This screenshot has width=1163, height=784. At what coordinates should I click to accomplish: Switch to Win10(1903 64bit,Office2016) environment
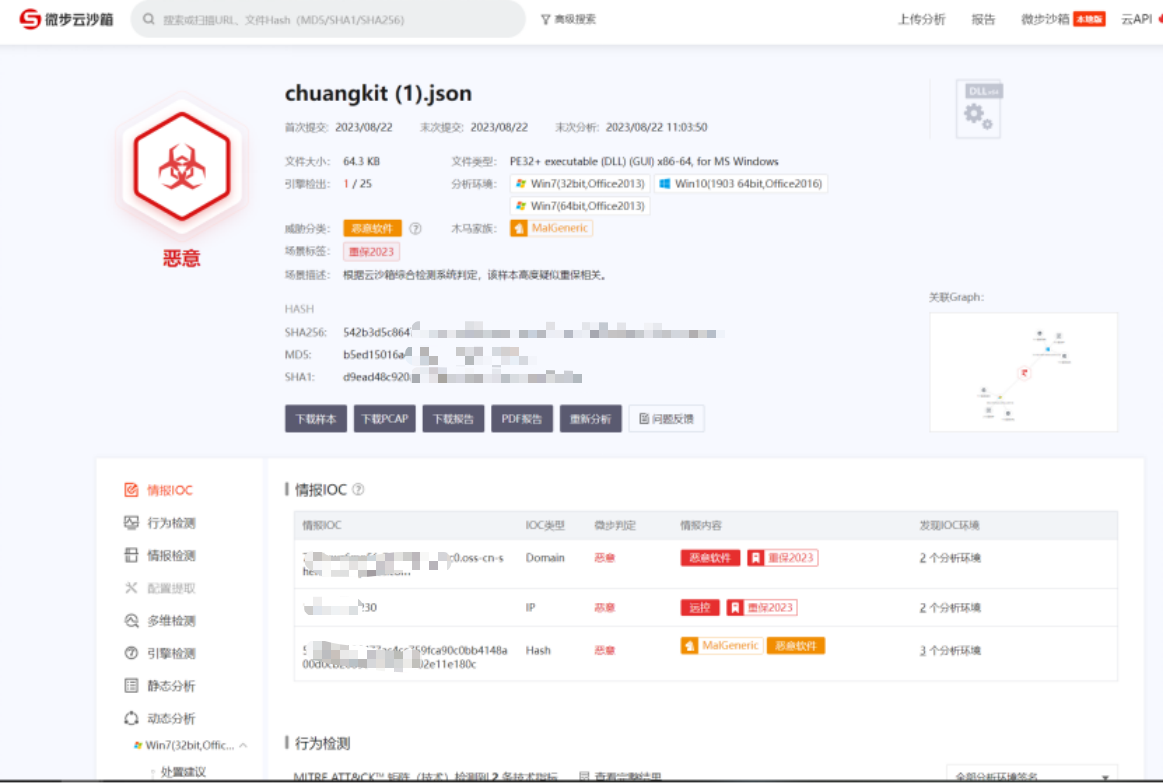point(740,184)
